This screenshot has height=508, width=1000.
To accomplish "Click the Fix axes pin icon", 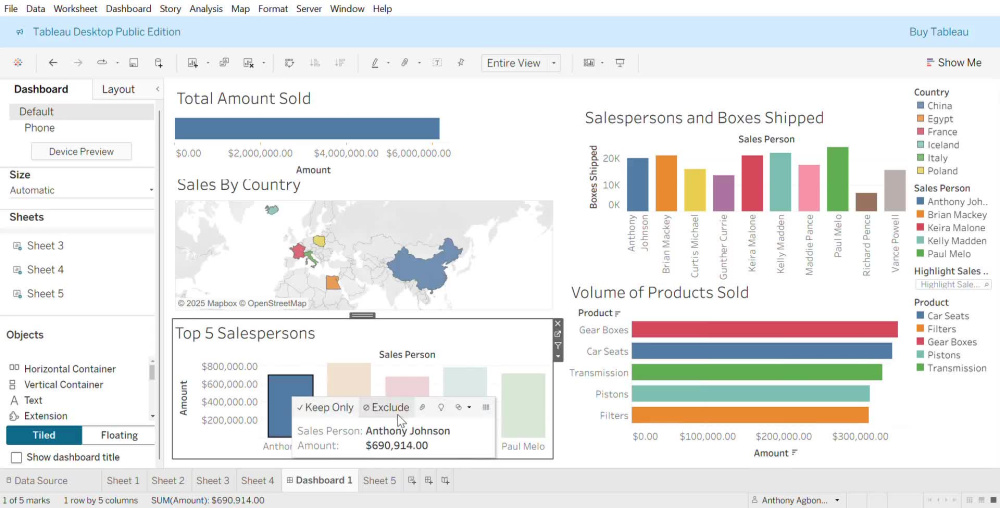I will click(x=460, y=62).
